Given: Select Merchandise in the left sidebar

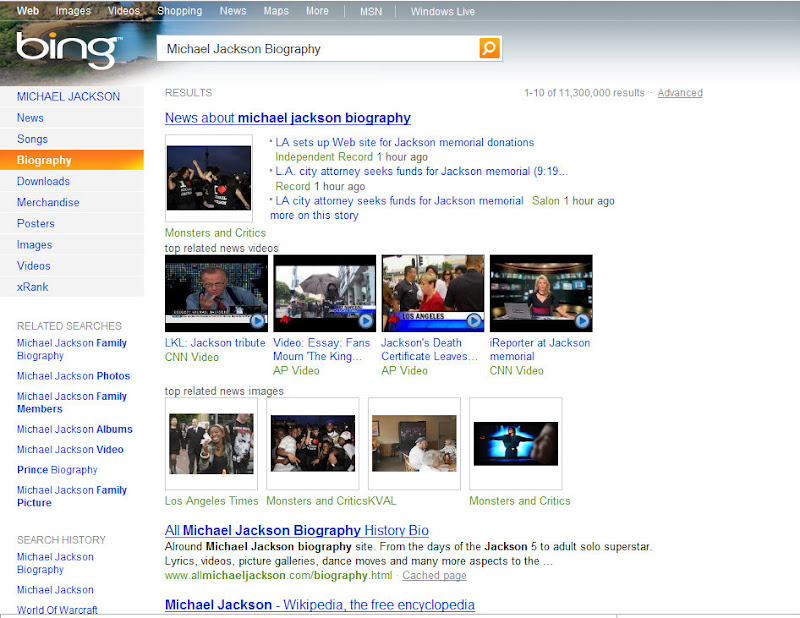Looking at the screenshot, I should tap(48, 202).
